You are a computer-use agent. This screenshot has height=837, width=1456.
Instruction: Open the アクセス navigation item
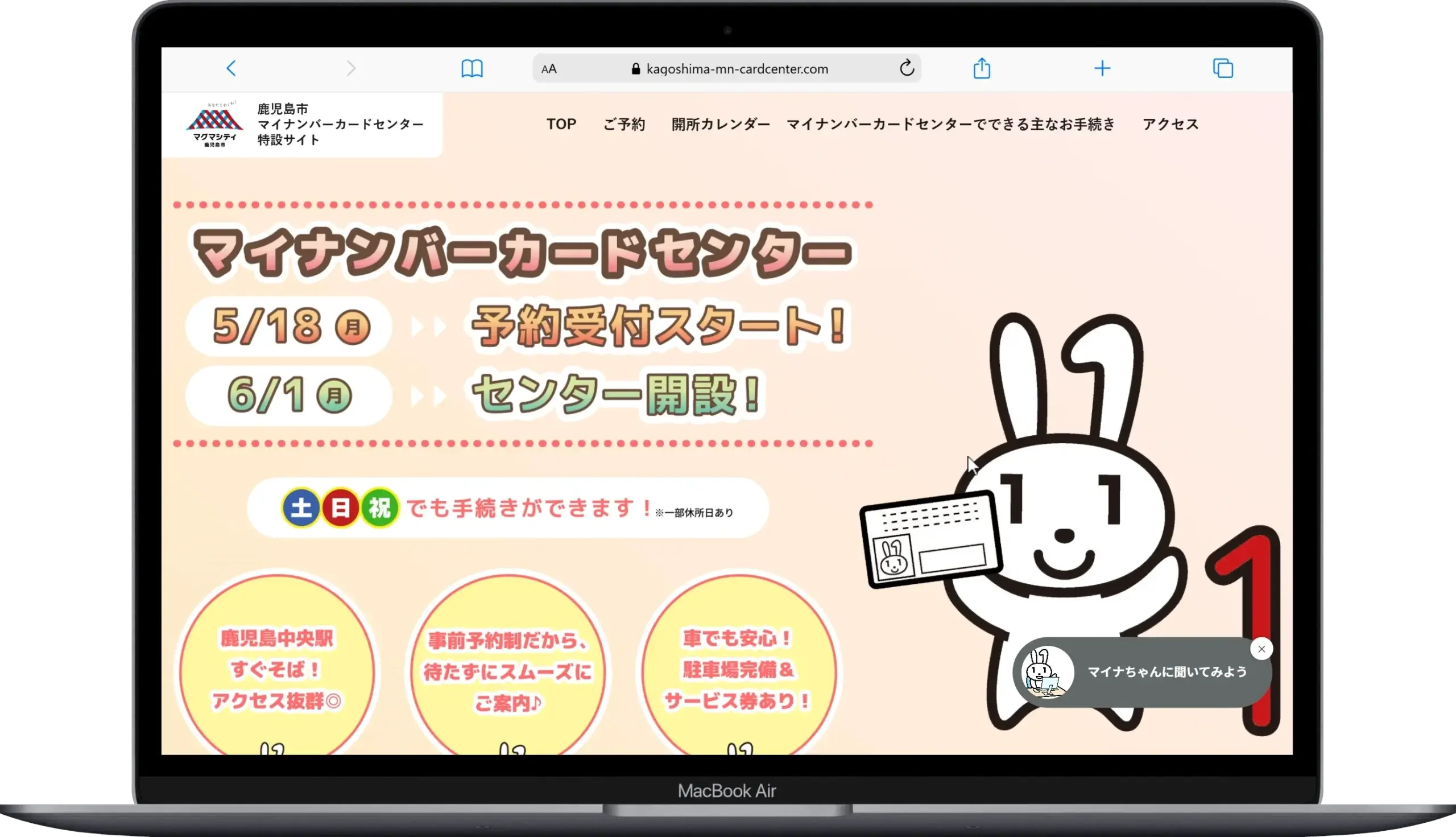1170,124
